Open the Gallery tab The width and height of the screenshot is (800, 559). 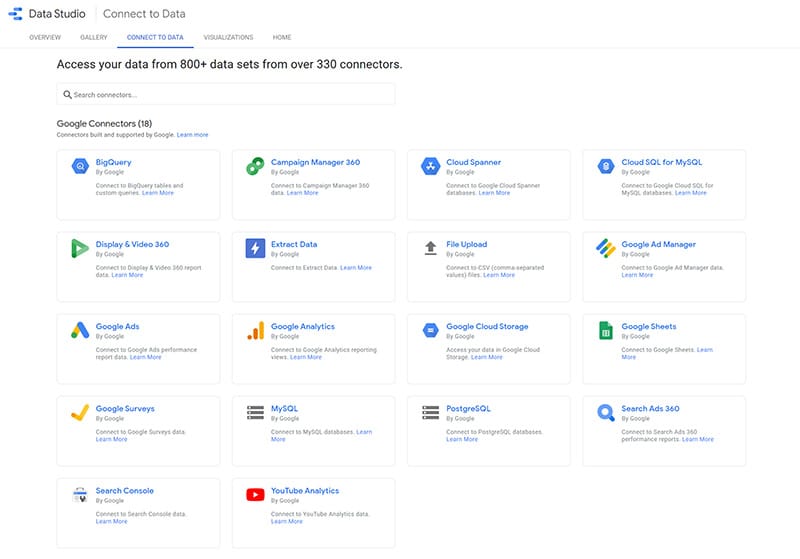tap(94, 37)
